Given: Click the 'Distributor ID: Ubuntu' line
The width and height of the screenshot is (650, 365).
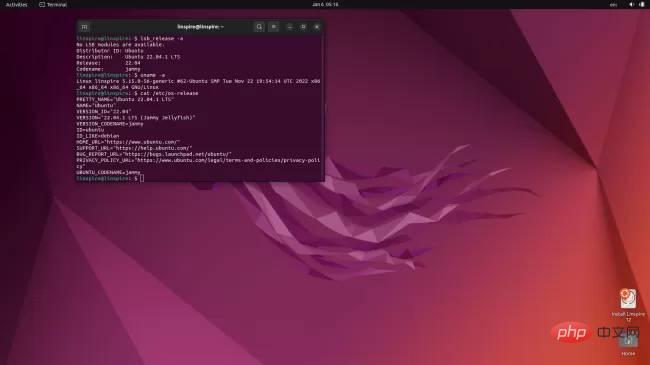Looking at the screenshot, I should click(110, 51).
